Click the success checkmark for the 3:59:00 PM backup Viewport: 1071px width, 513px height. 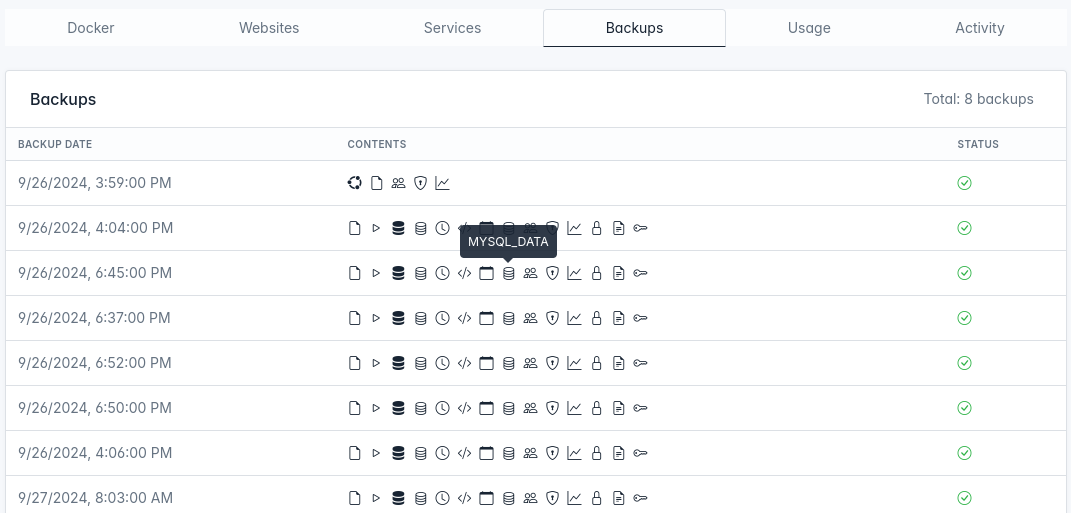coord(964,183)
